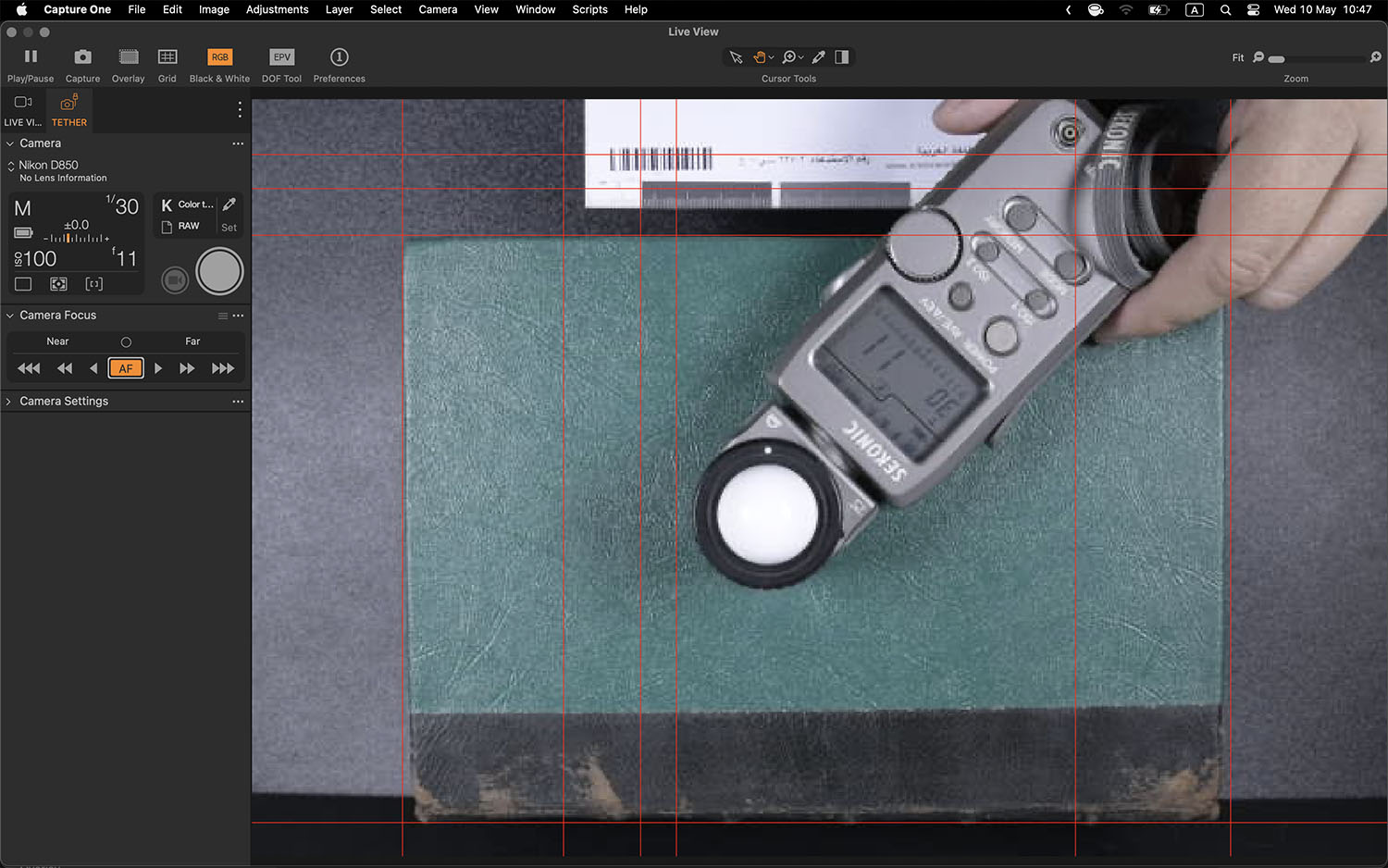The width and height of the screenshot is (1388, 868).
Task: Expand the Camera Settings panel
Action: (9, 402)
